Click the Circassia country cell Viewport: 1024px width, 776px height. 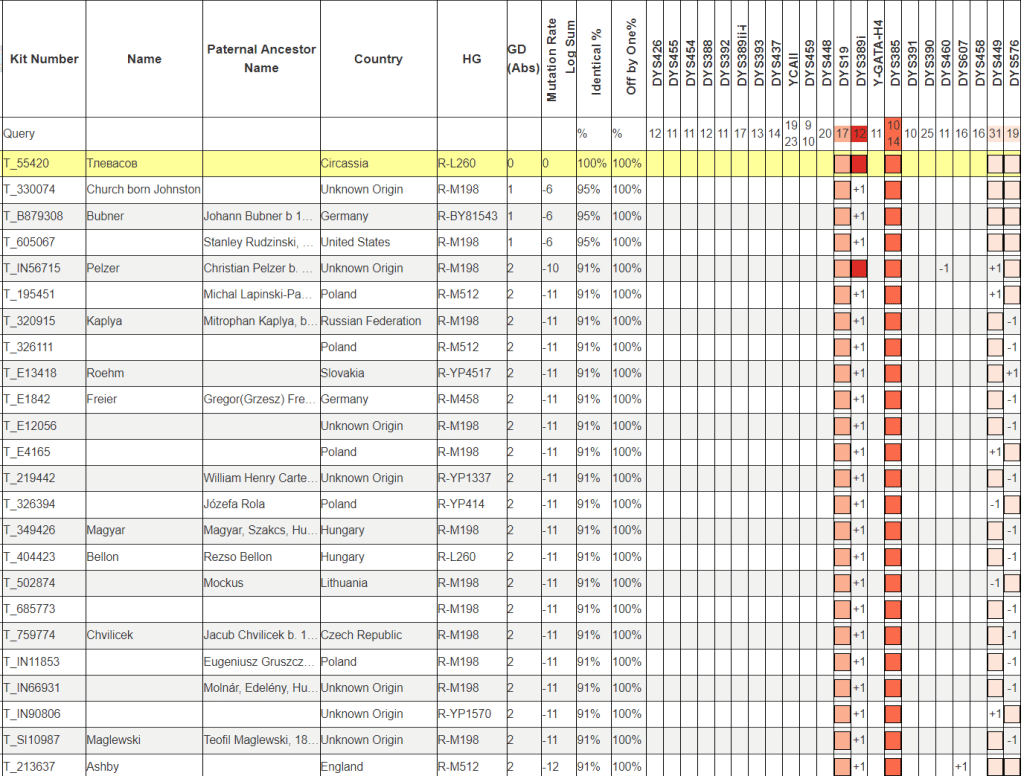coord(344,163)
